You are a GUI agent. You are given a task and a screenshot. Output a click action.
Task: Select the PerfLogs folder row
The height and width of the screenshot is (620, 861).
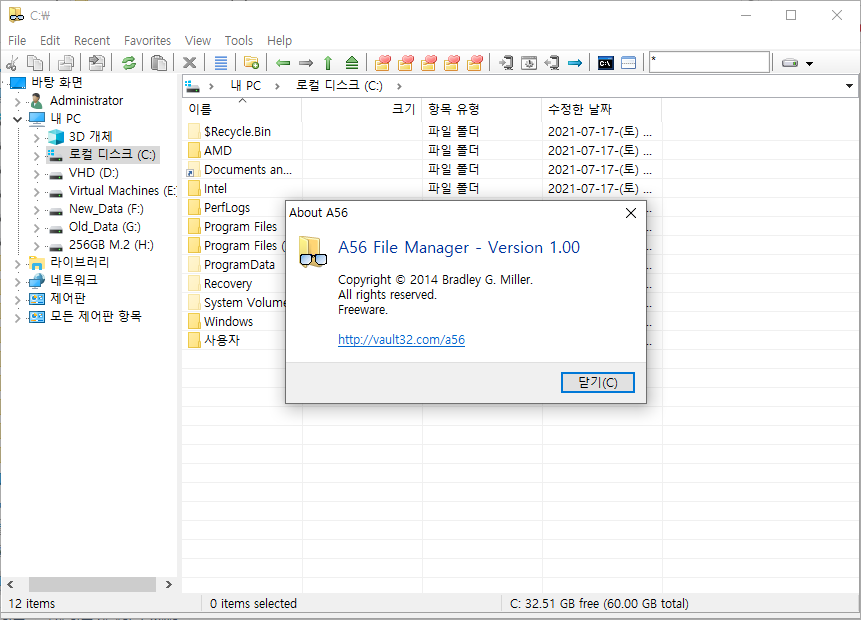pos(227,208)
